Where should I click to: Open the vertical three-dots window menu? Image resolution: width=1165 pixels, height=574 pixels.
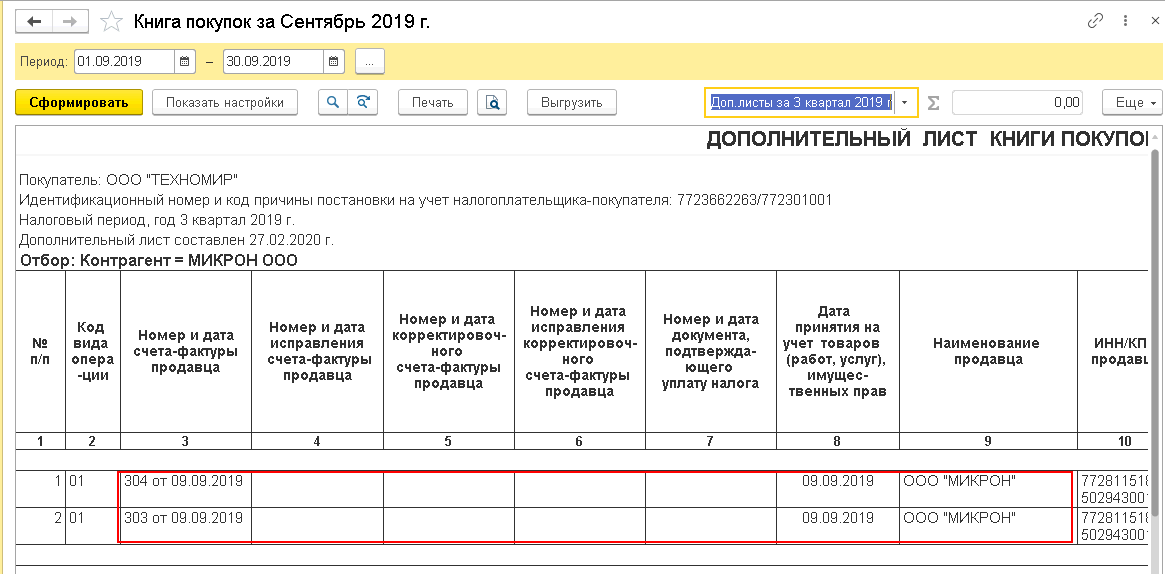1124,22
